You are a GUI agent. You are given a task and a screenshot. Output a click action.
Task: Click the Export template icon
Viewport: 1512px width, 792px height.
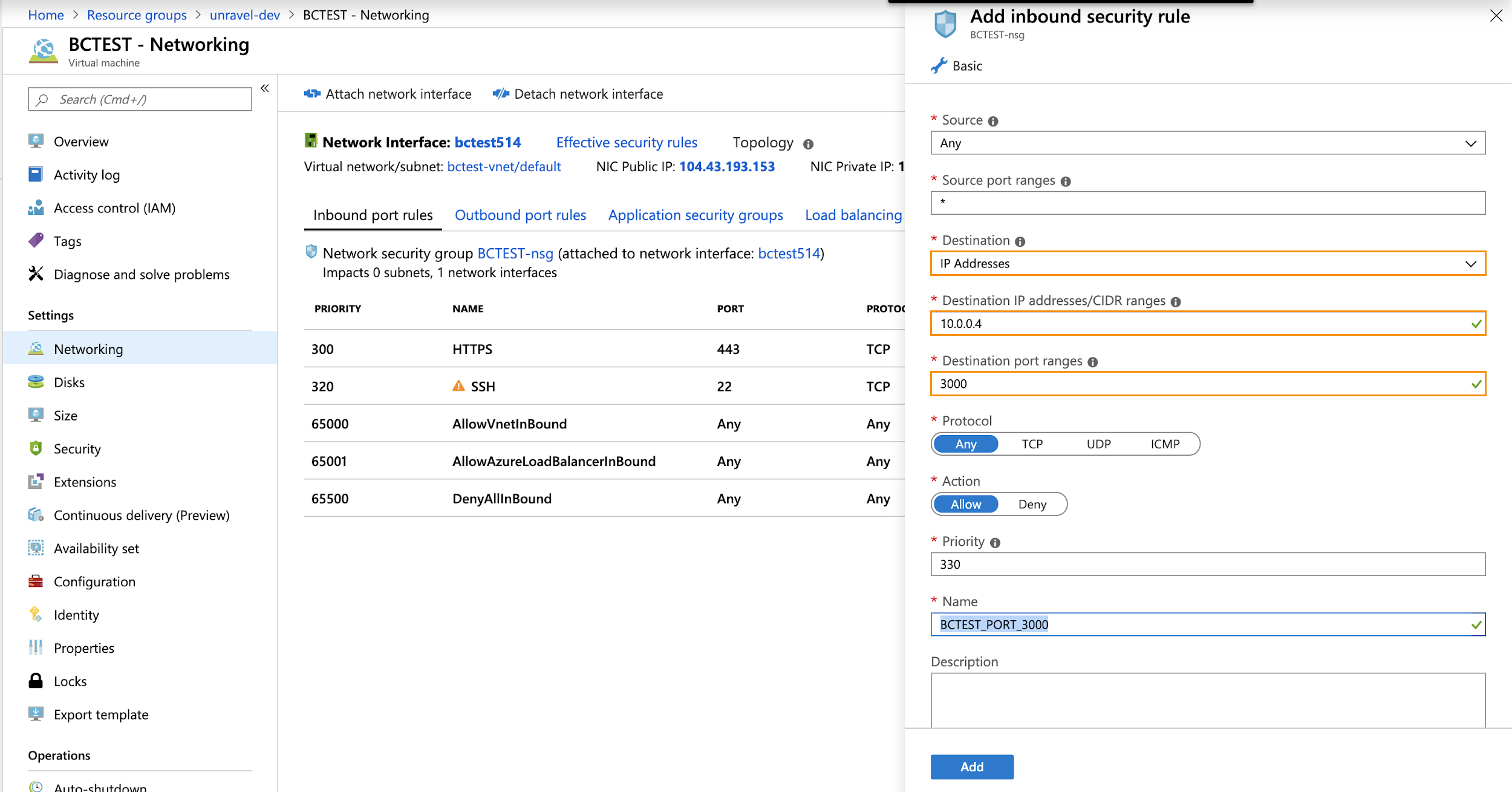[36, 714]
